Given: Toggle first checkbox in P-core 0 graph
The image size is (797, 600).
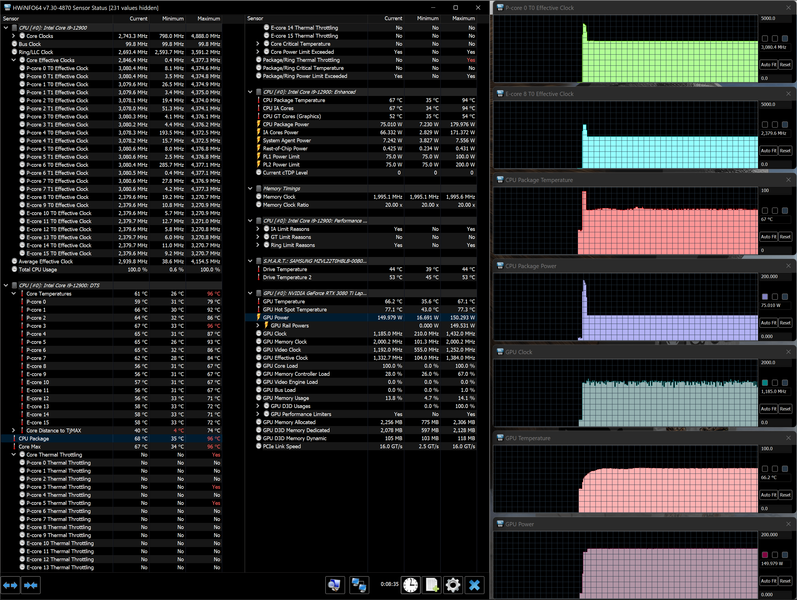Looking at the screenshot, I should click(x=765, y=39).
